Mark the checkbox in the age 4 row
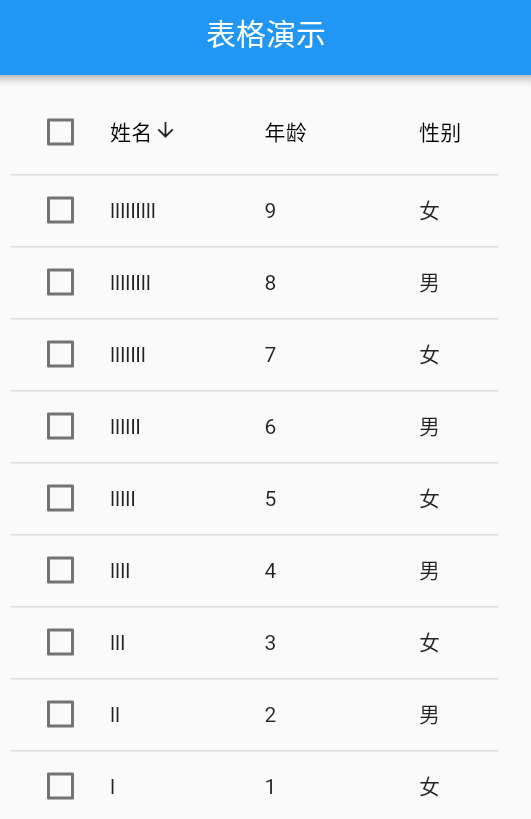Screen dimensions: 531x819 coord(61,570)
